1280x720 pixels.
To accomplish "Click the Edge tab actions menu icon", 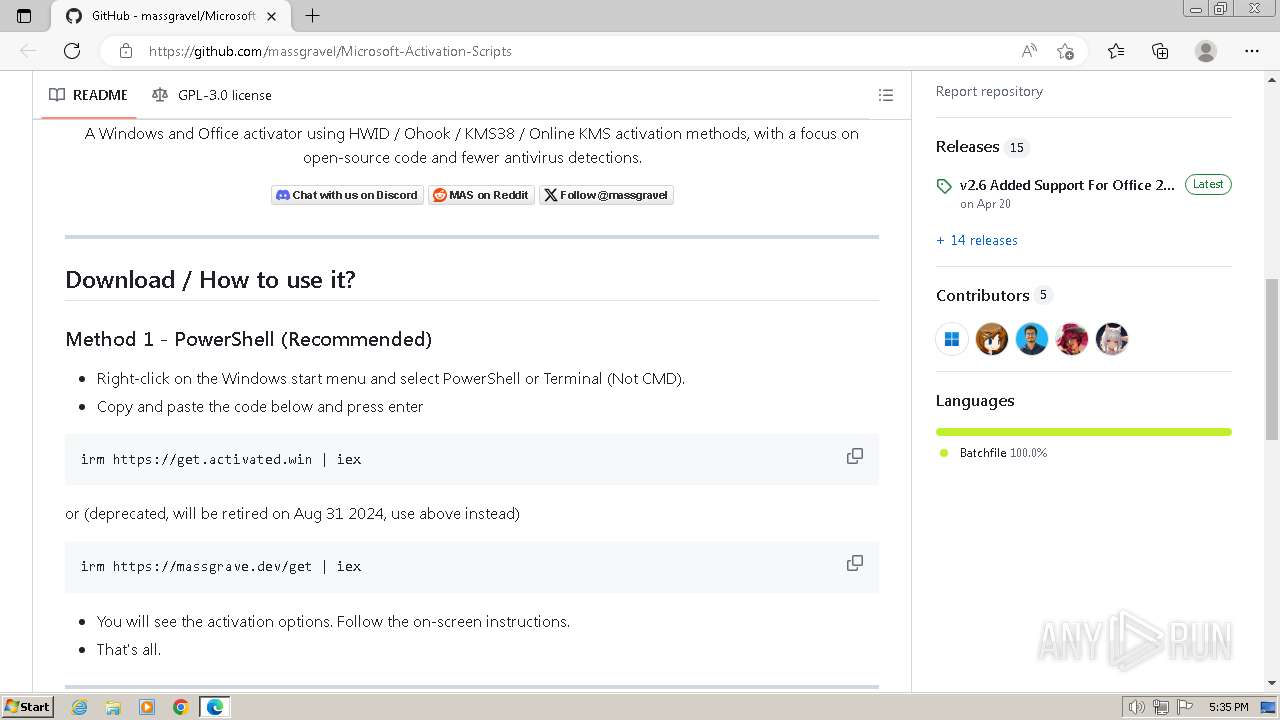I will 24,16.
